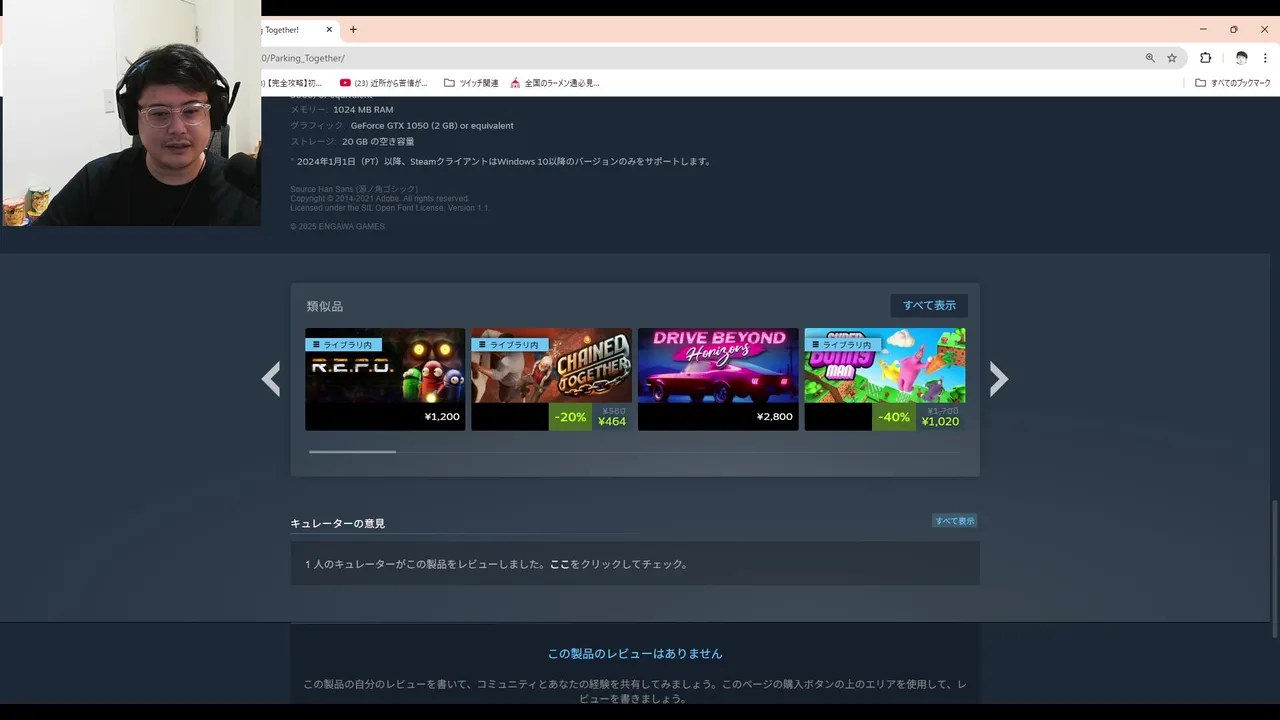Click the ライブラリ内 badge on Super Bunny Man
This screenshot has height=720, width=1280.
pos(843,345)
